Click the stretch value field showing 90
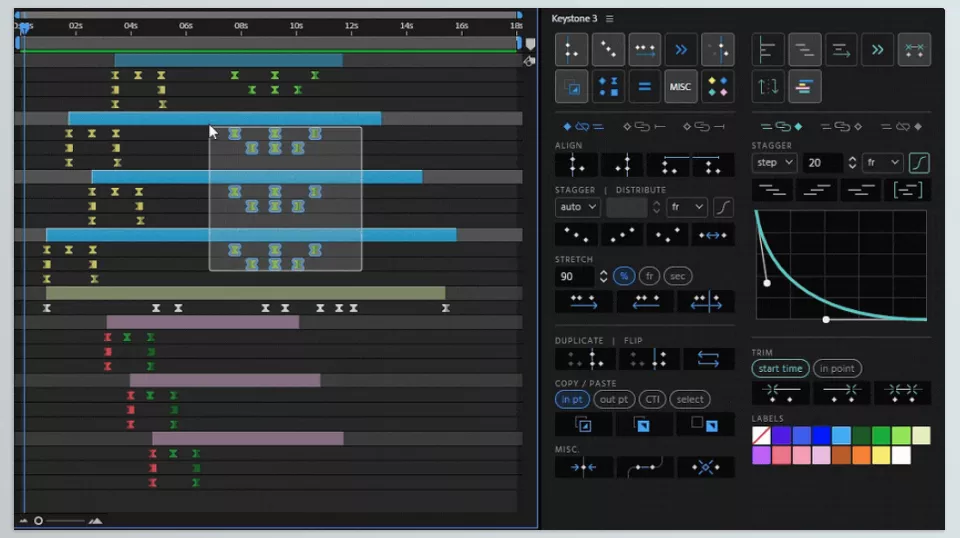 click(x=575, y=276)
